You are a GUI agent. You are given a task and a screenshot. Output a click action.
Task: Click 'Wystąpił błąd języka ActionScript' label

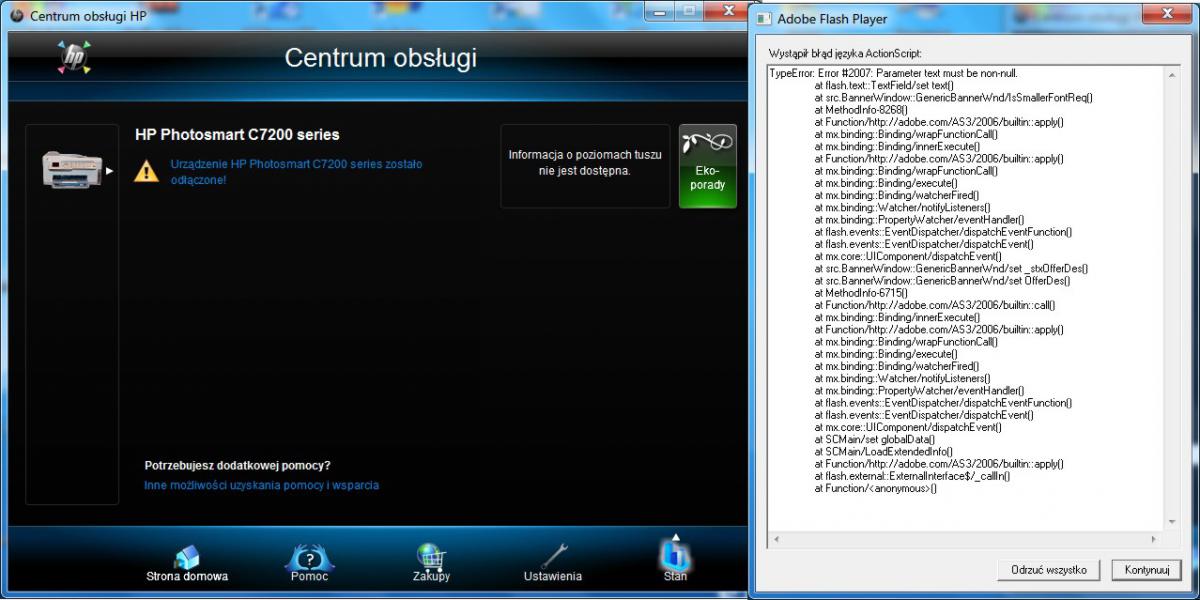[845, 53]
